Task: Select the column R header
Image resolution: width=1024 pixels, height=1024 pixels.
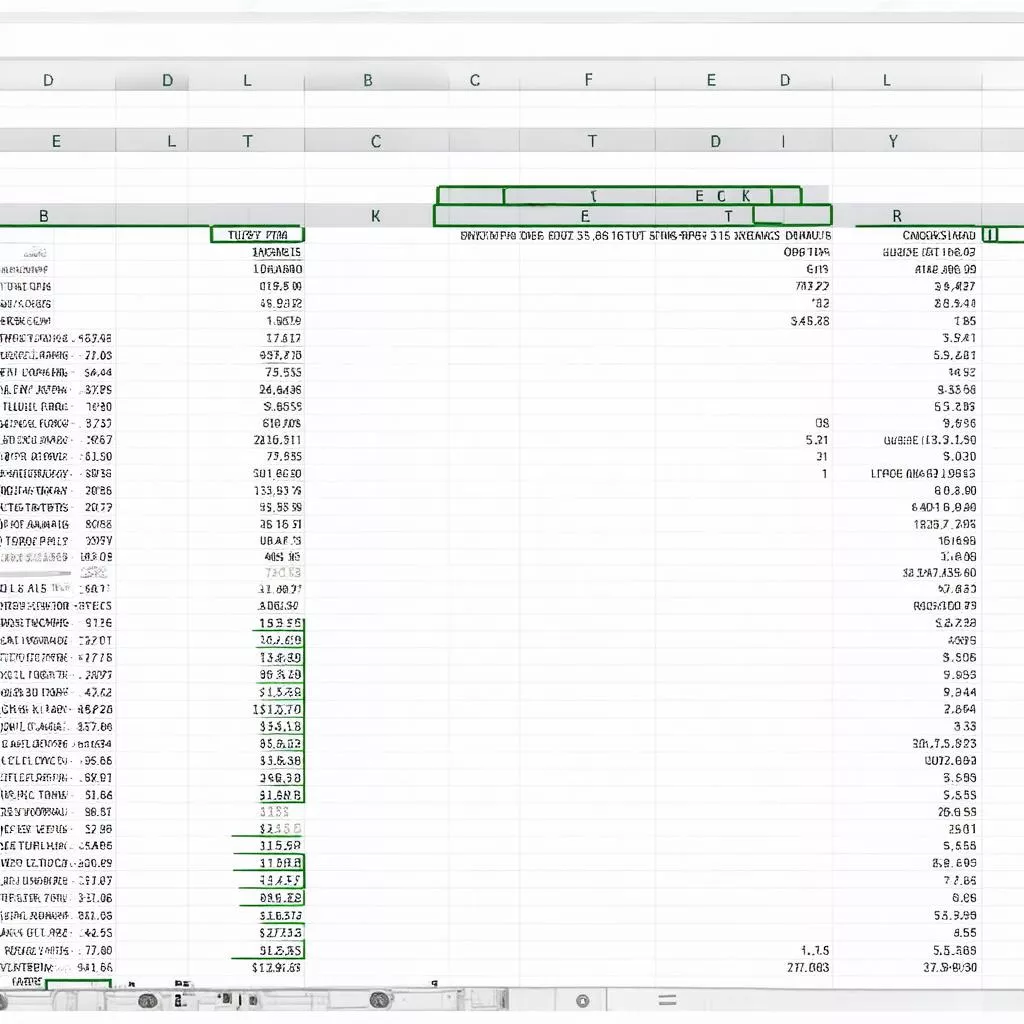Action: 893,215
